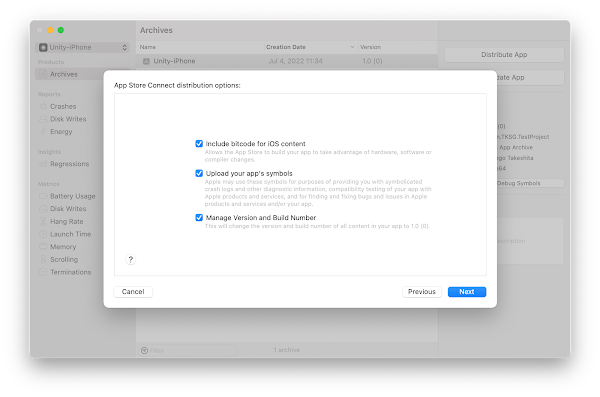Viewport: 600px width, 397px height.
Task: Click the archive Filter field
Action: [188, 350]
